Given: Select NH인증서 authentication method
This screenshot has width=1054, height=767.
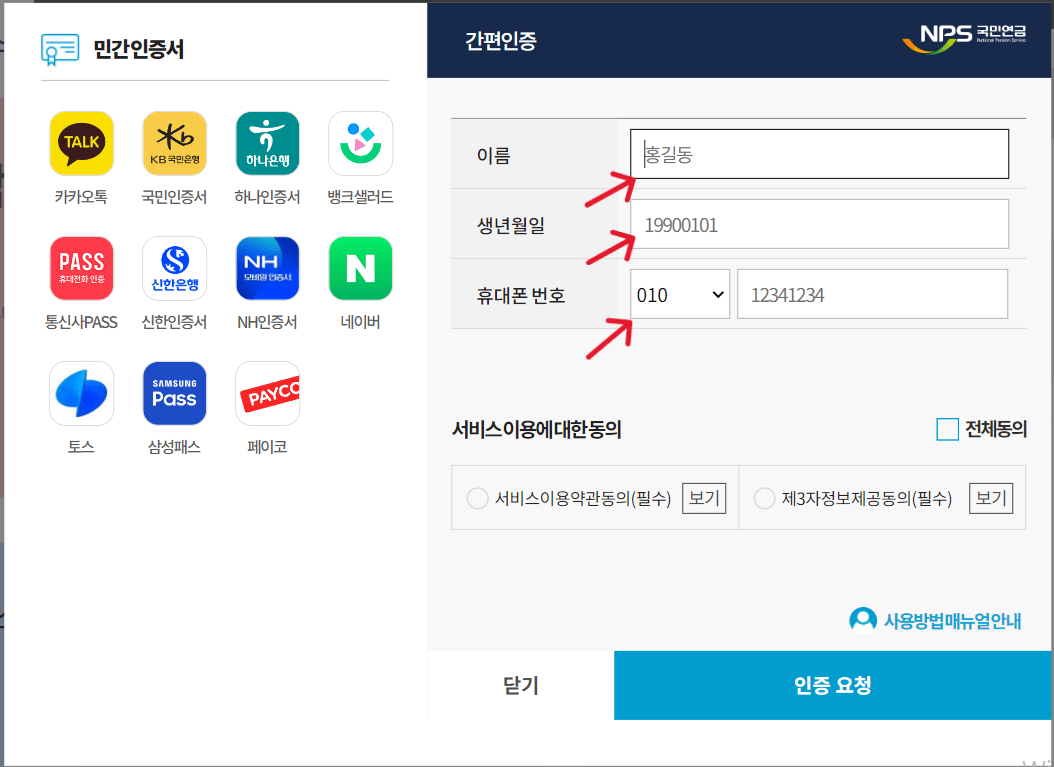Looking at the screenshot, I should (x=267, y=268).
